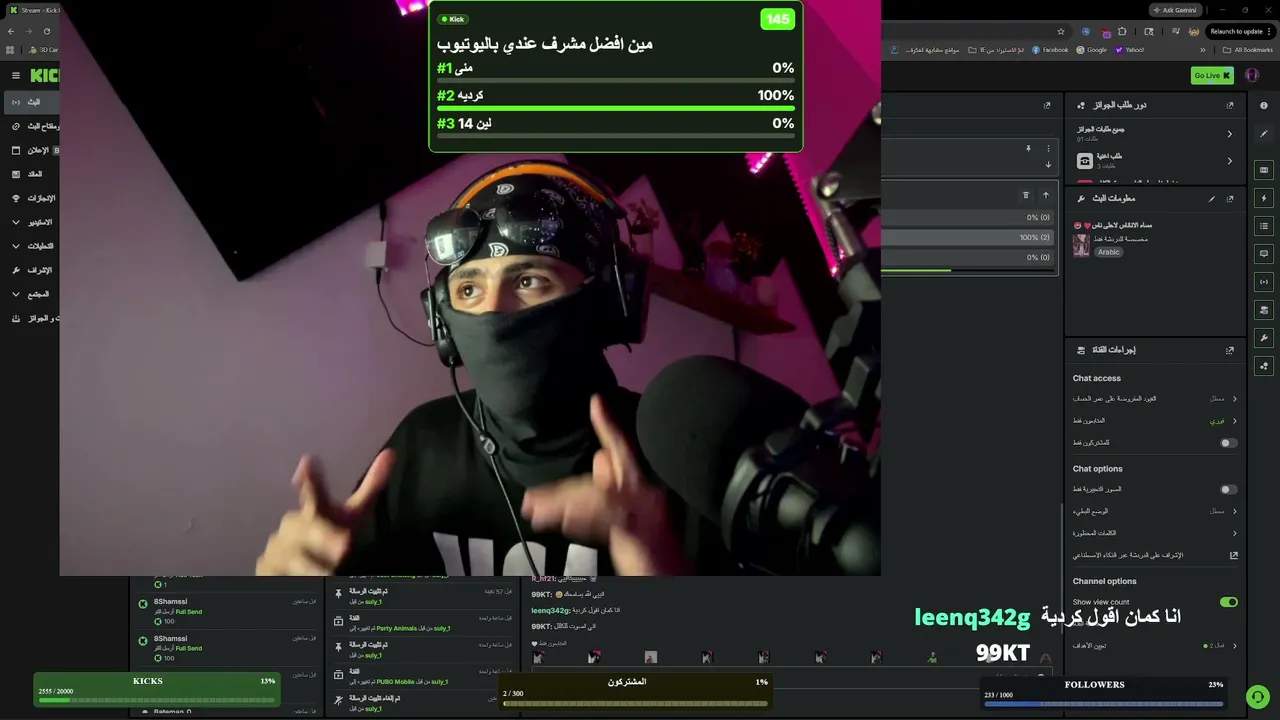Open the Google bookmark
Image resolution: width=1280 pixels, height=720 pixels.
click(x=1092, y=49)
